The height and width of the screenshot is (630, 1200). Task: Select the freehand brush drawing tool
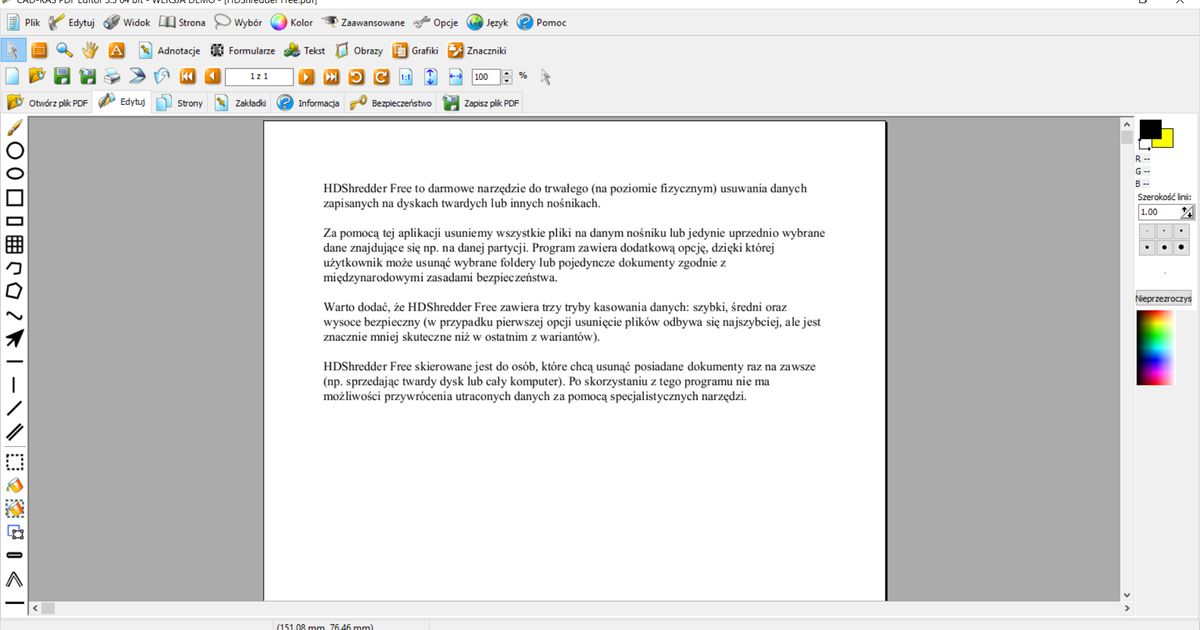pos(14,129)
